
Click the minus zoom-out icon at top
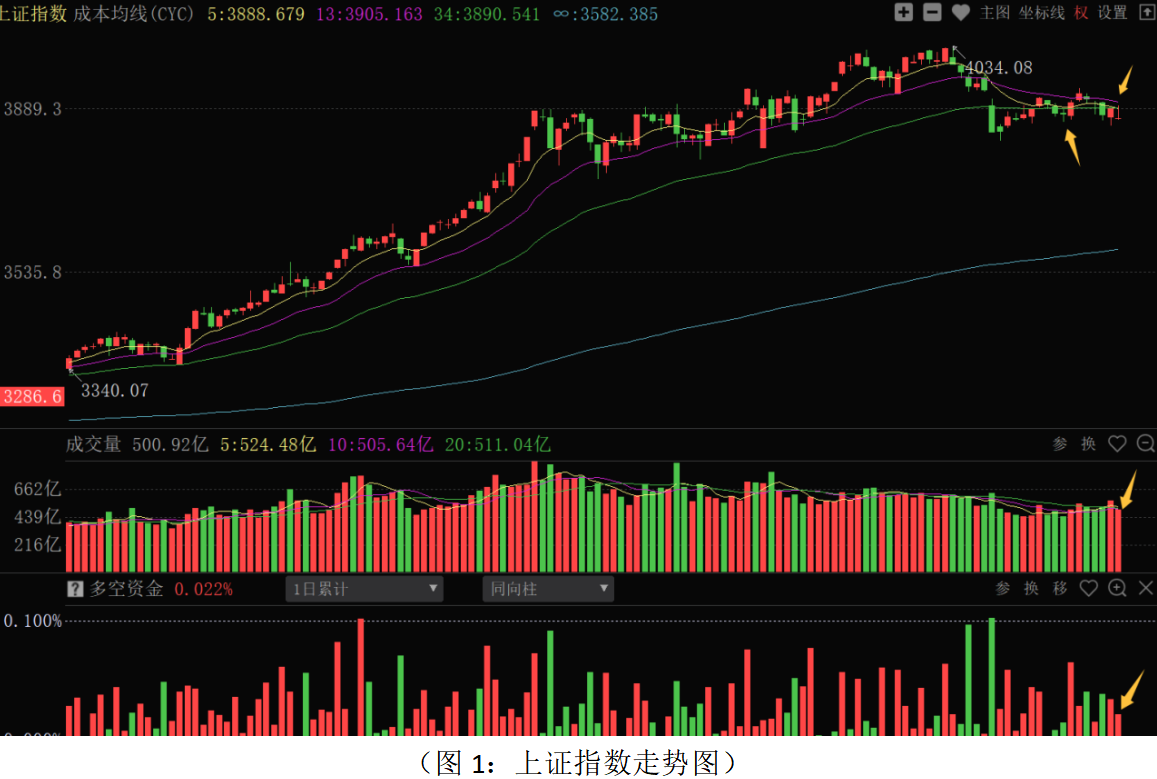[932, 12]
